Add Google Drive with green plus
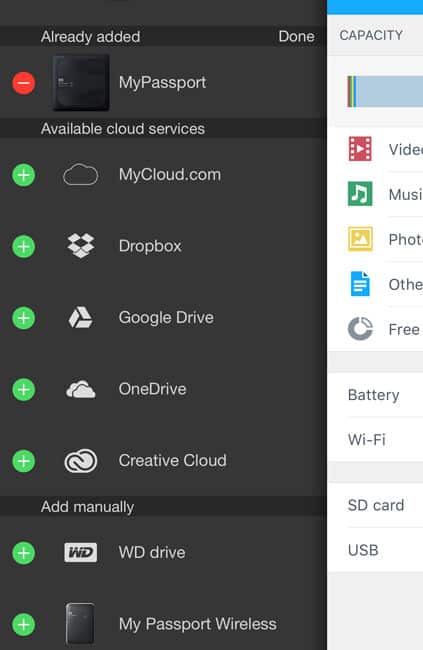 [24, 318]
